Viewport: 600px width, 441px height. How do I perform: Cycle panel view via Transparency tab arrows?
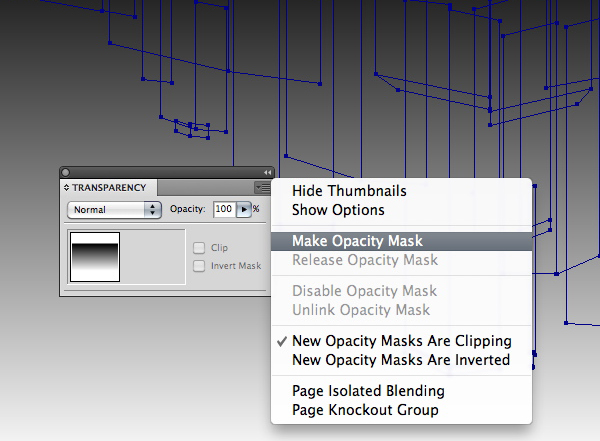point(67,188)
